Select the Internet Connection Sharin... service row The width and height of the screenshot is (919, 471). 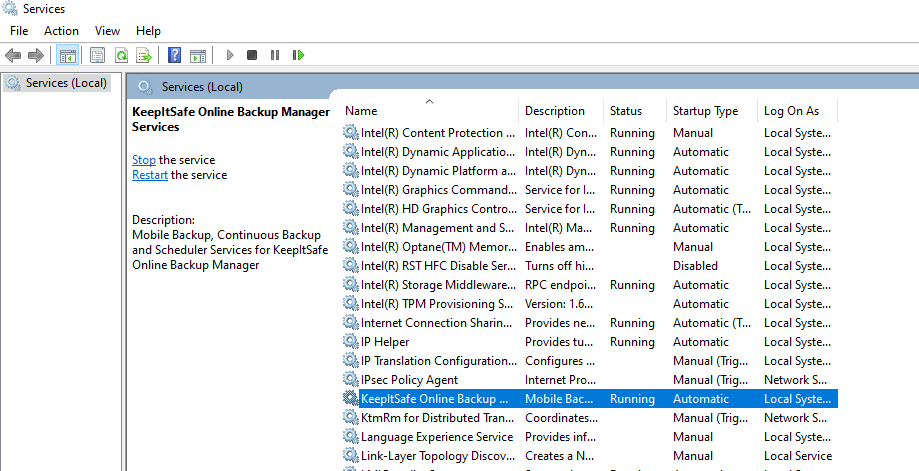pyautogui.click(x=590, y=323)
